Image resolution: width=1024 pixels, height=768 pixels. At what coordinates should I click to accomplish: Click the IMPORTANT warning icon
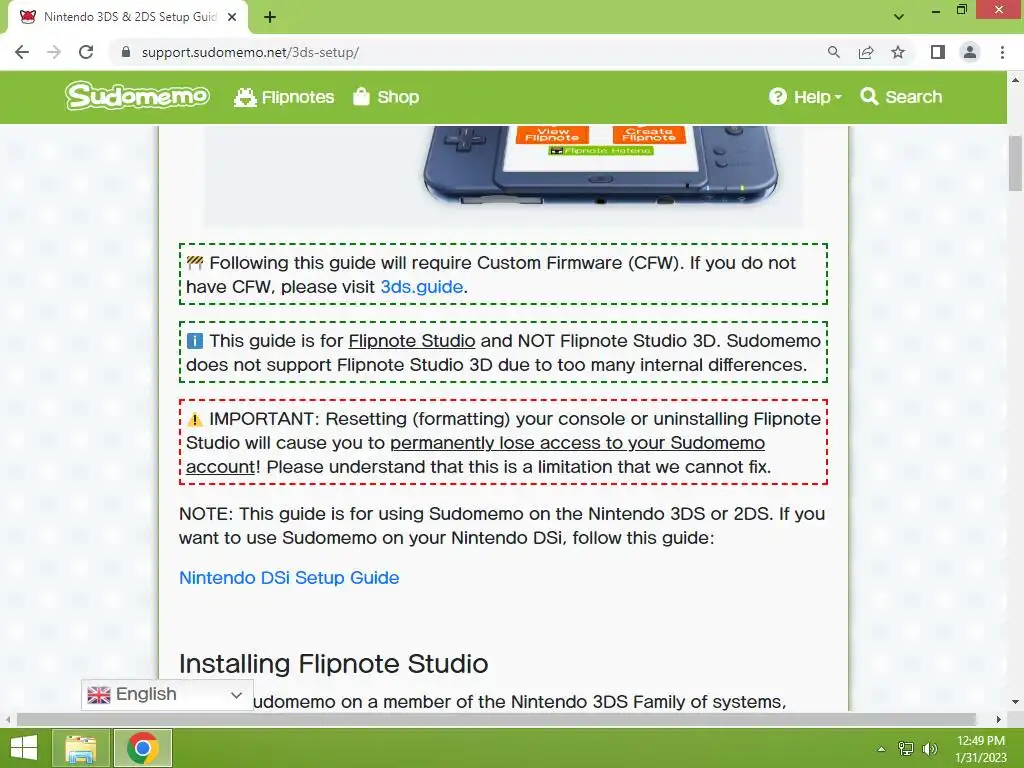coord(195,419)
